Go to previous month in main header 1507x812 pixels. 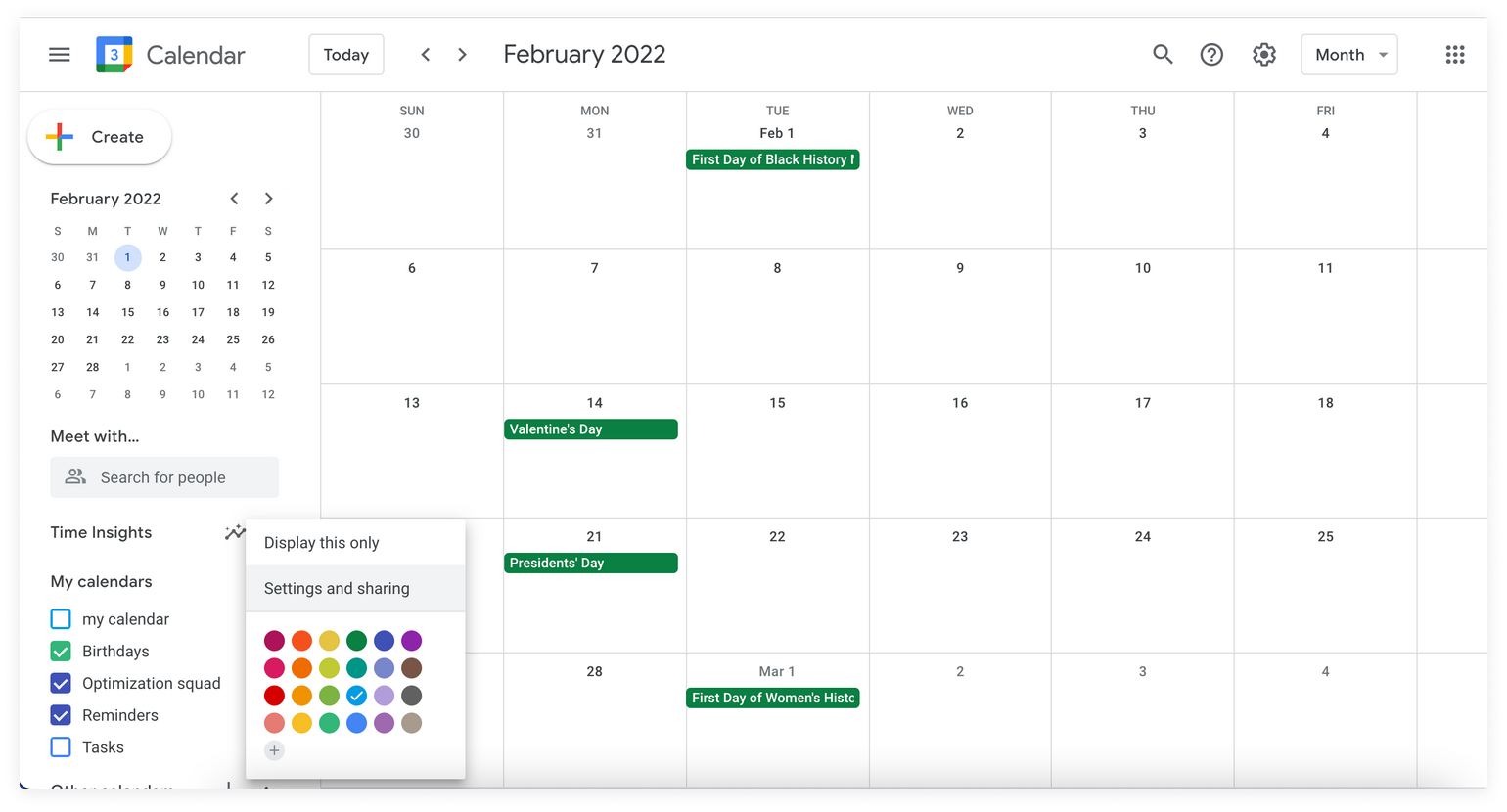(x=425, y=55)
